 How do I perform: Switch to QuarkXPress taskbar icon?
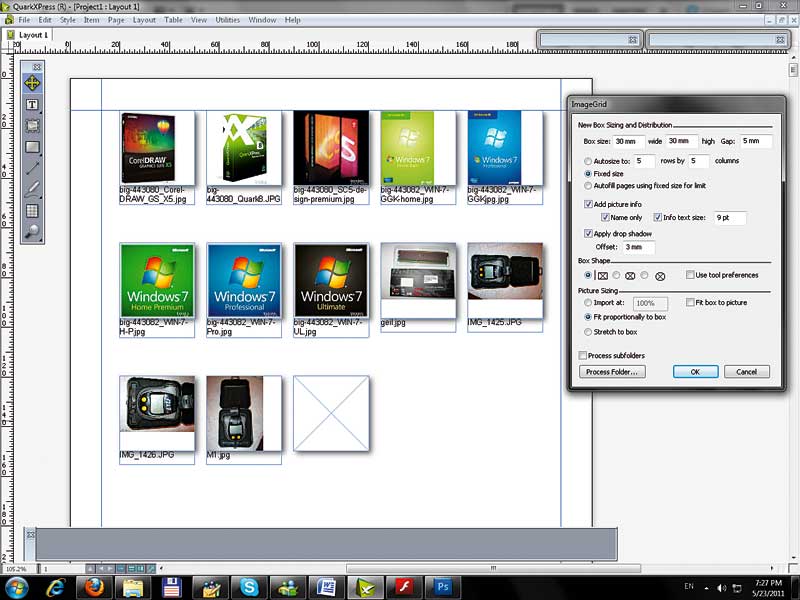point(365,587)
